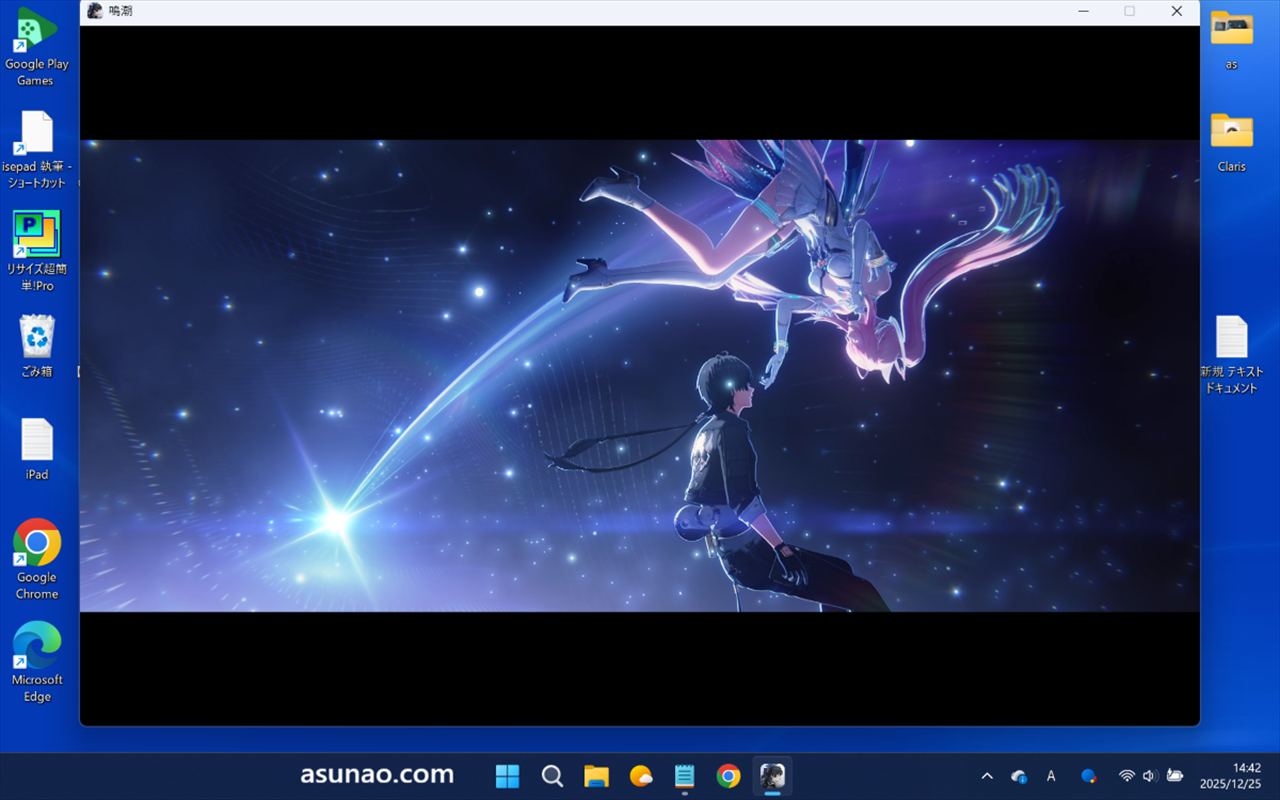The height and width of the screenshot is (800, 1280).
Task: Open taskbar Search
Action: click(x=552, y=776)
